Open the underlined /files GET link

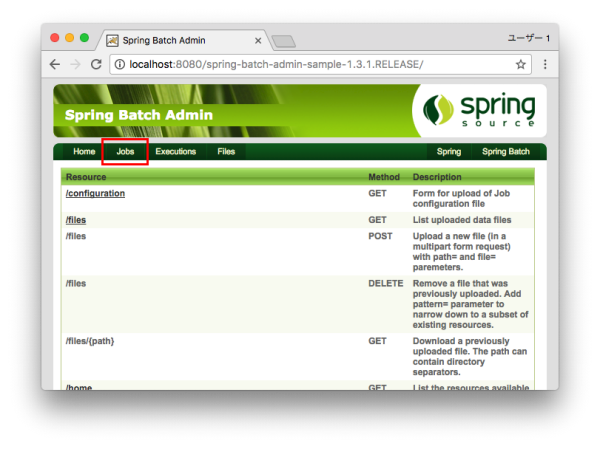76,220
